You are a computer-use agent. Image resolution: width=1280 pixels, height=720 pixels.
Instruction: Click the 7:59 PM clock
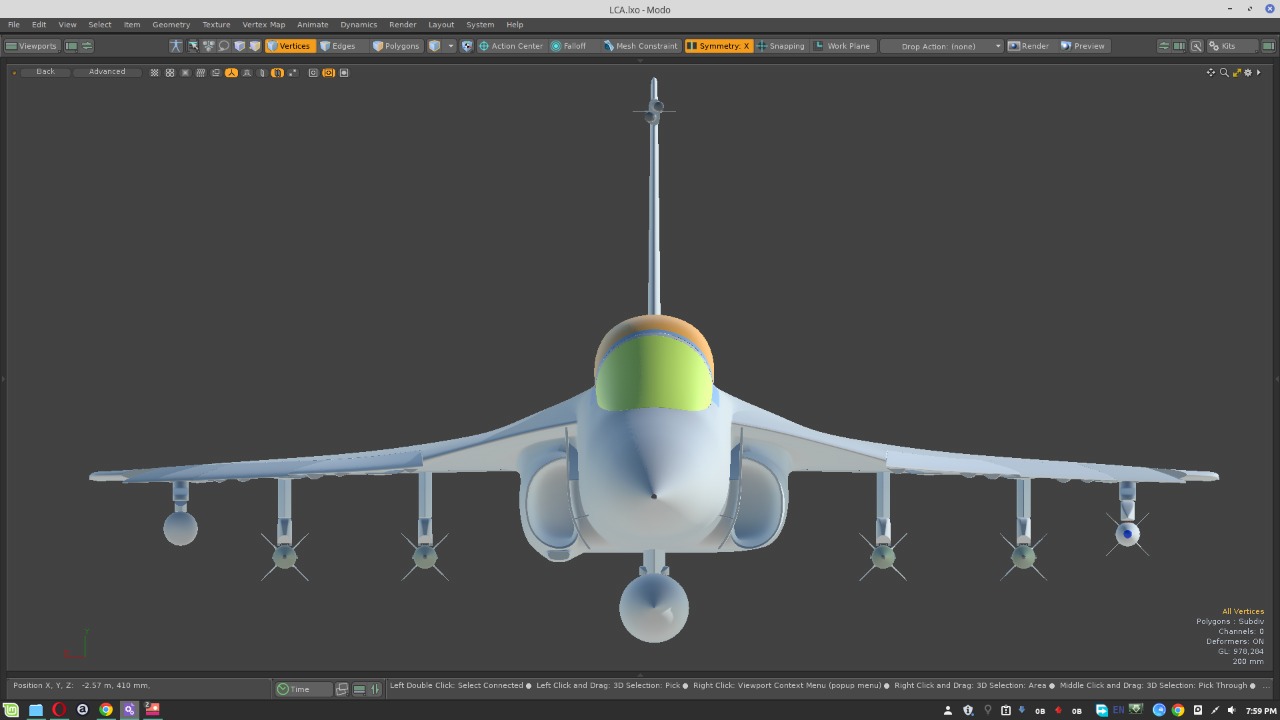pos(1261,711)
